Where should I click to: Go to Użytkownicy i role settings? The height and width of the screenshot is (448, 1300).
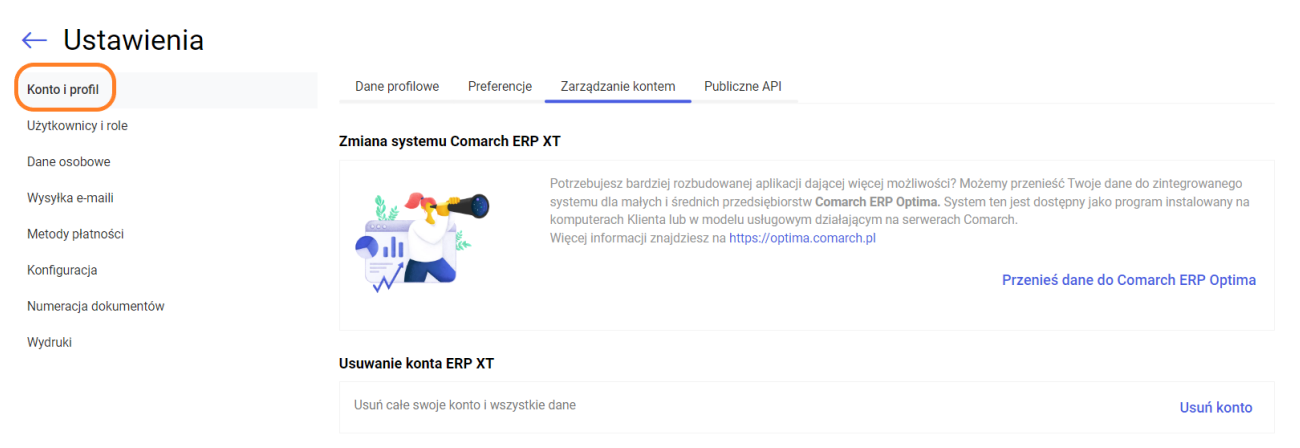tap(77, 126)
